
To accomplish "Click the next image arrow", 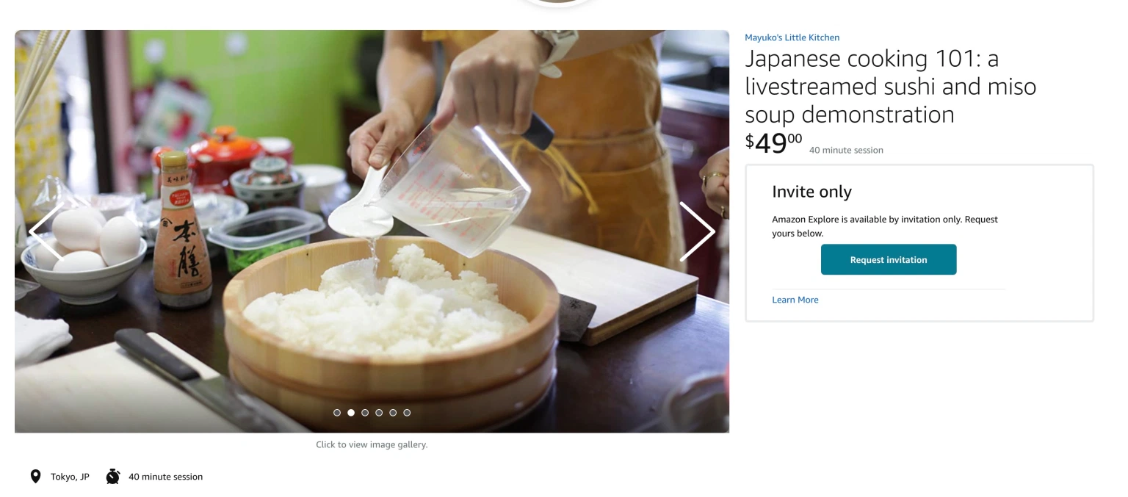I will point(696,232).
